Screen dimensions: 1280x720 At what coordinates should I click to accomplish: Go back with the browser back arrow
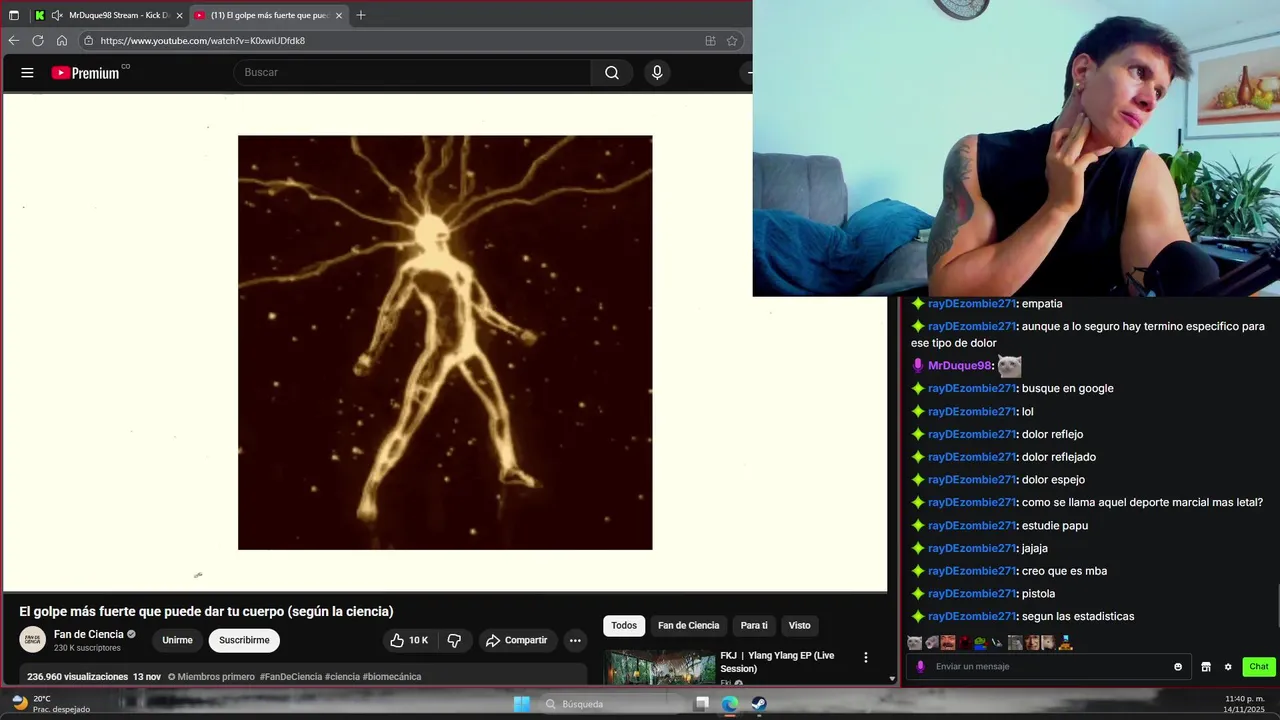coord(13,41)
